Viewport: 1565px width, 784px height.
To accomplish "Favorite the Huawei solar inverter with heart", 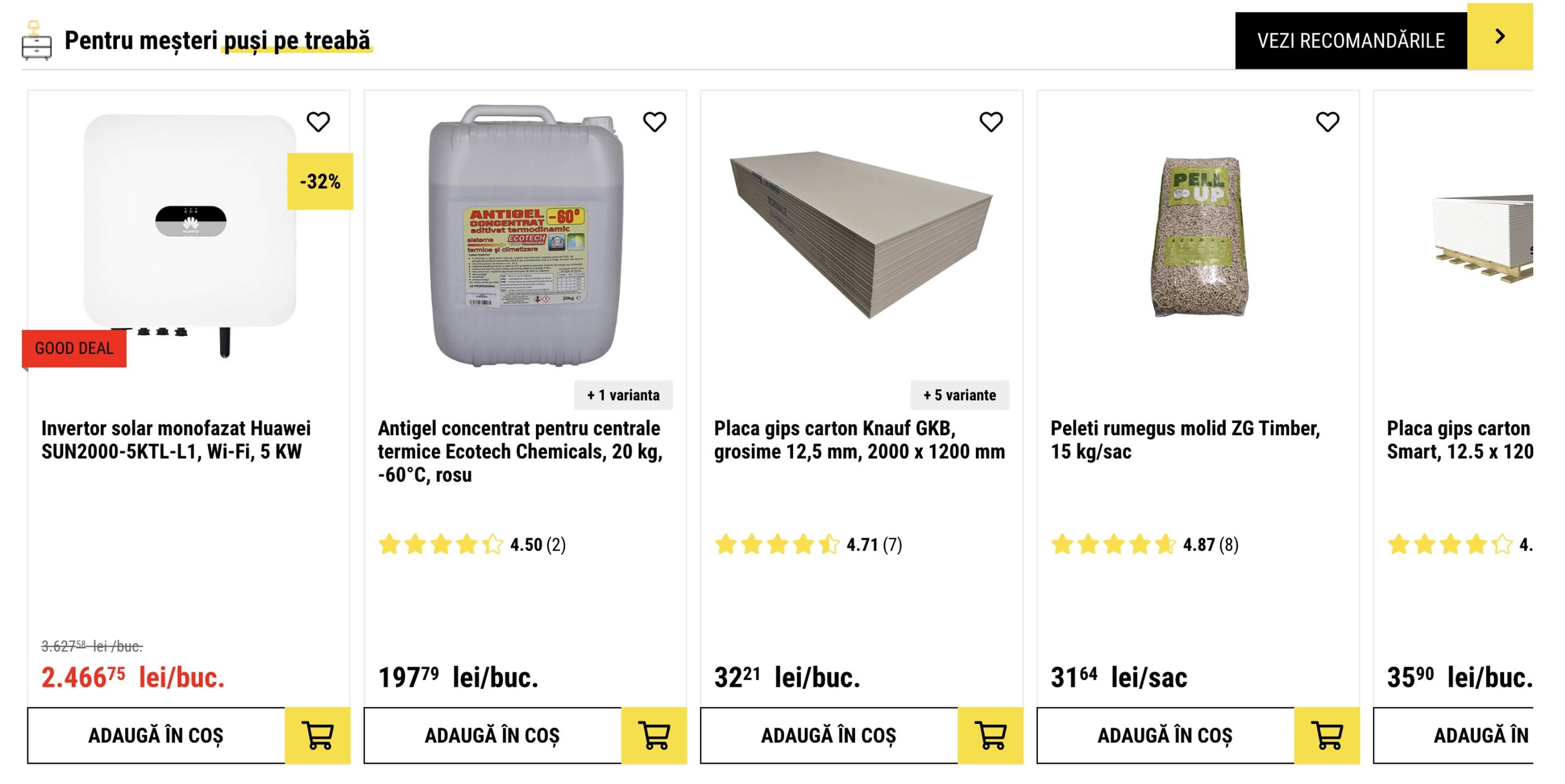I will (x=318, y=122).
